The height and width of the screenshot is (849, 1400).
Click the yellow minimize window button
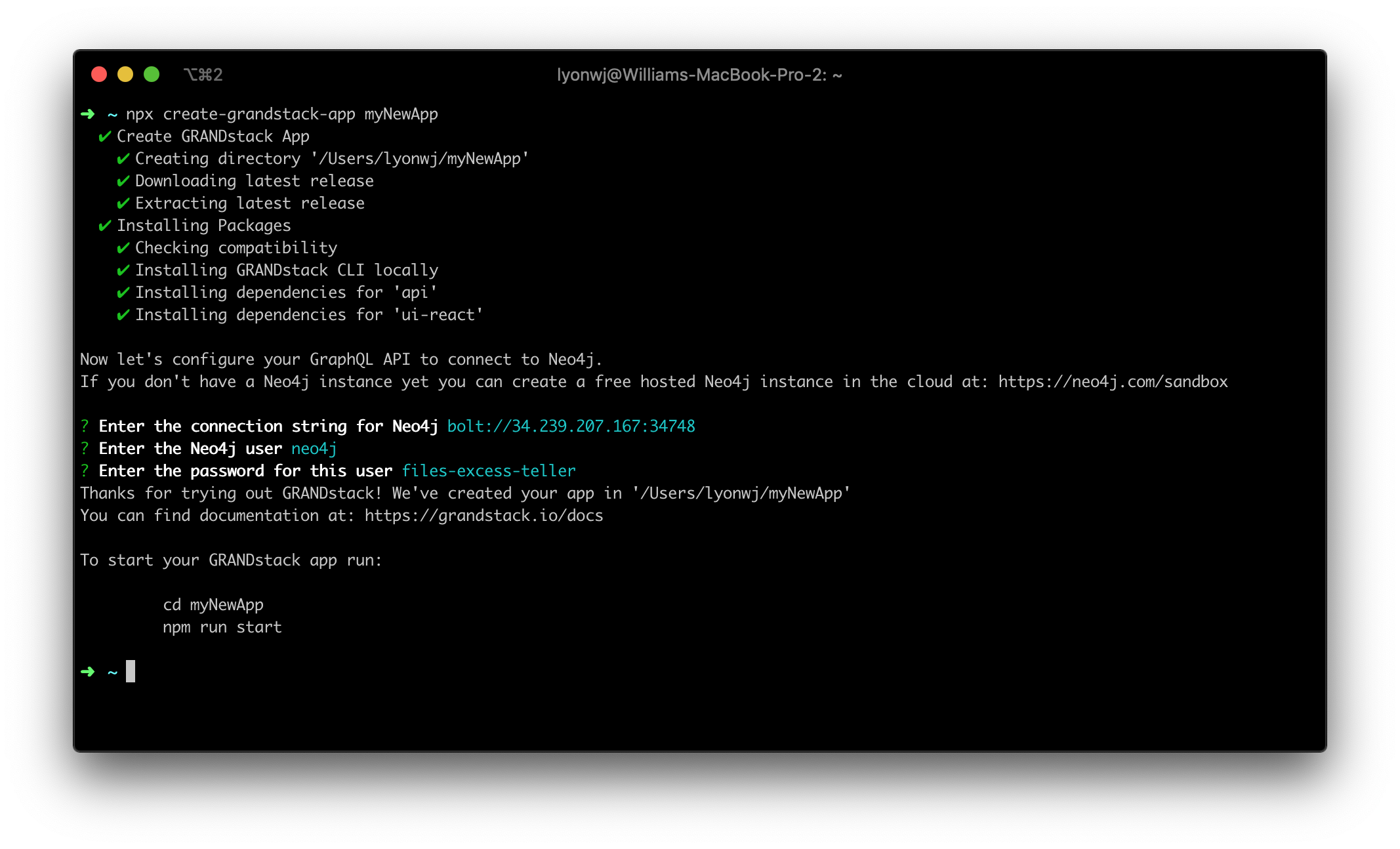(x=125, y=74)
